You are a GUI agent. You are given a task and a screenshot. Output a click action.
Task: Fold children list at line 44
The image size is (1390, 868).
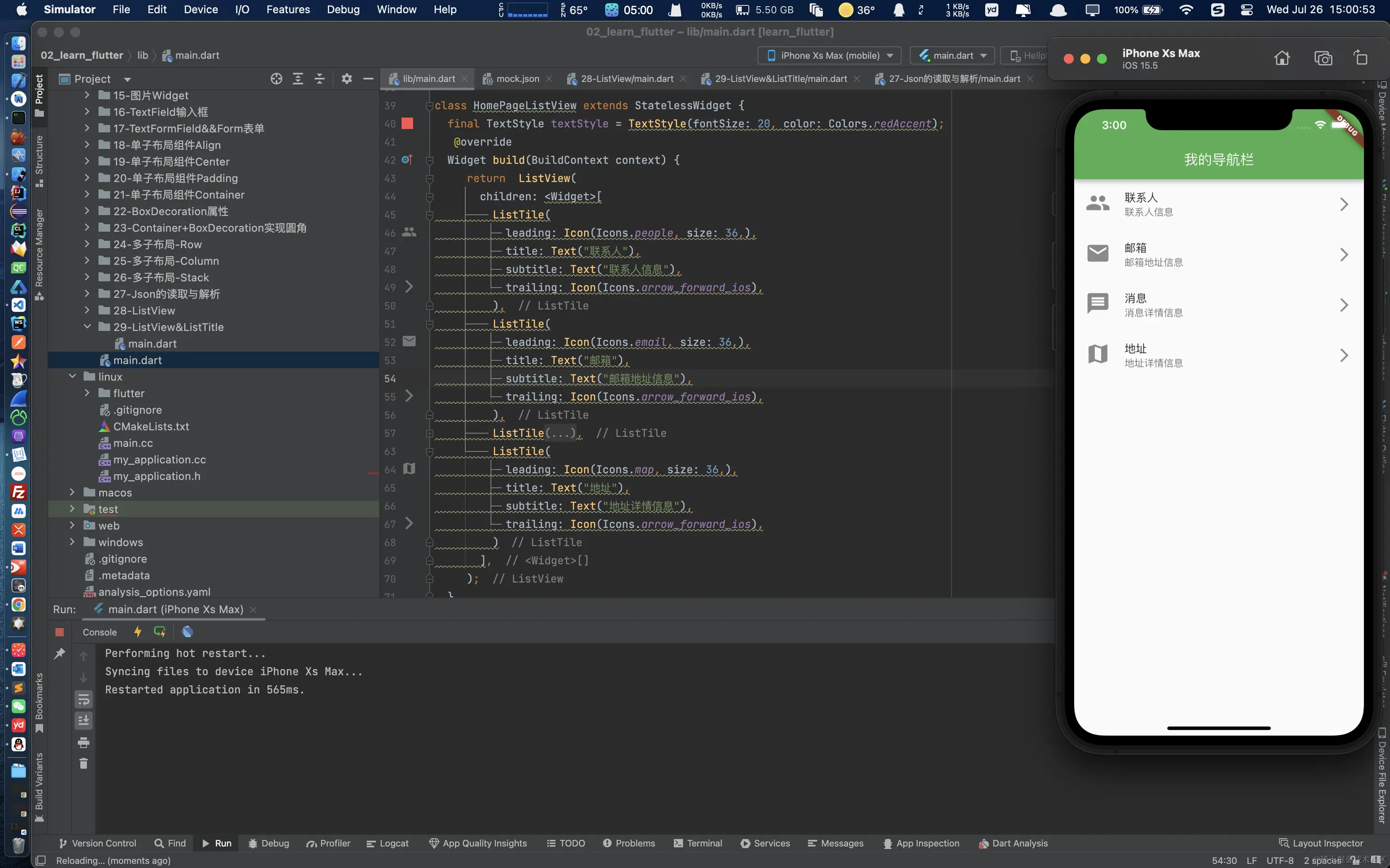click(429, 197)
